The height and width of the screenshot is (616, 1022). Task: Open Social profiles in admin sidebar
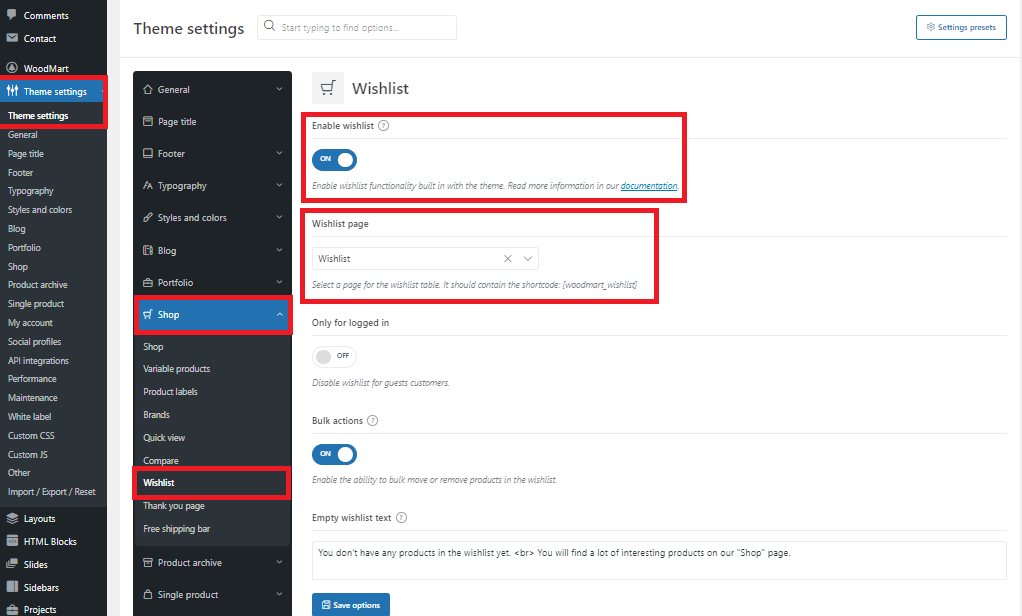[34, 342]
